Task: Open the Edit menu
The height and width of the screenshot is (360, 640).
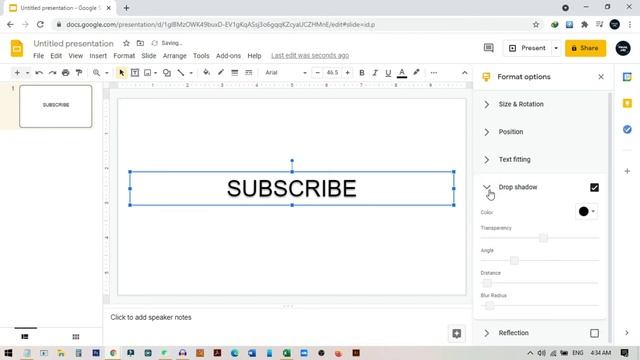Action: click(56, 56)
